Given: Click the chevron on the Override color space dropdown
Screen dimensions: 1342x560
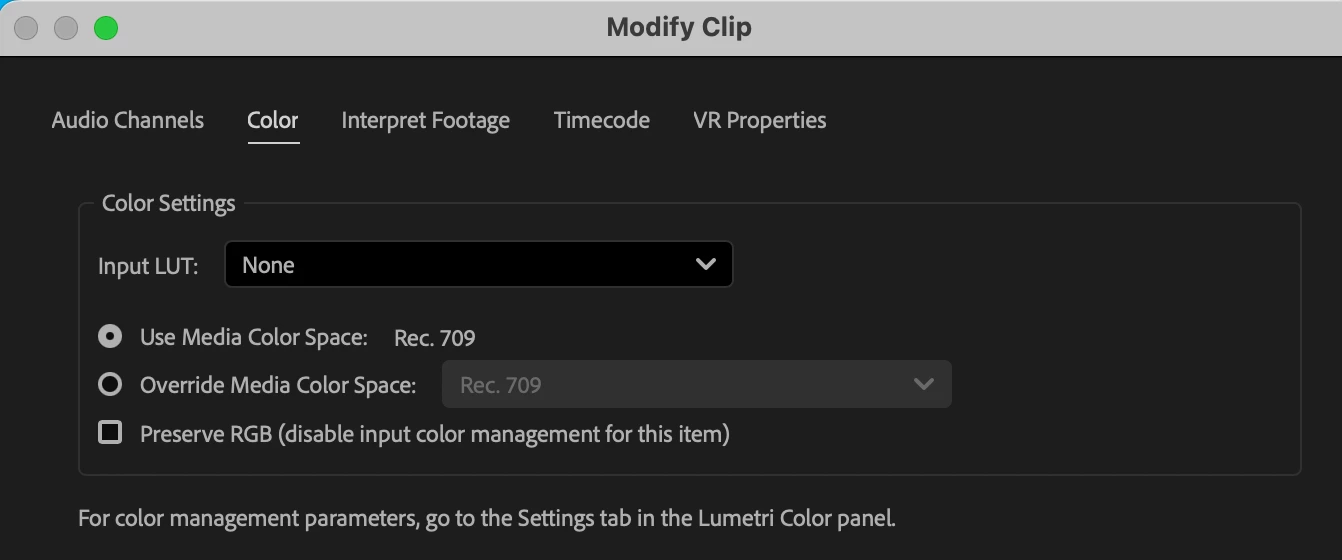Looking at the screenshot, I should click(924, 384).
